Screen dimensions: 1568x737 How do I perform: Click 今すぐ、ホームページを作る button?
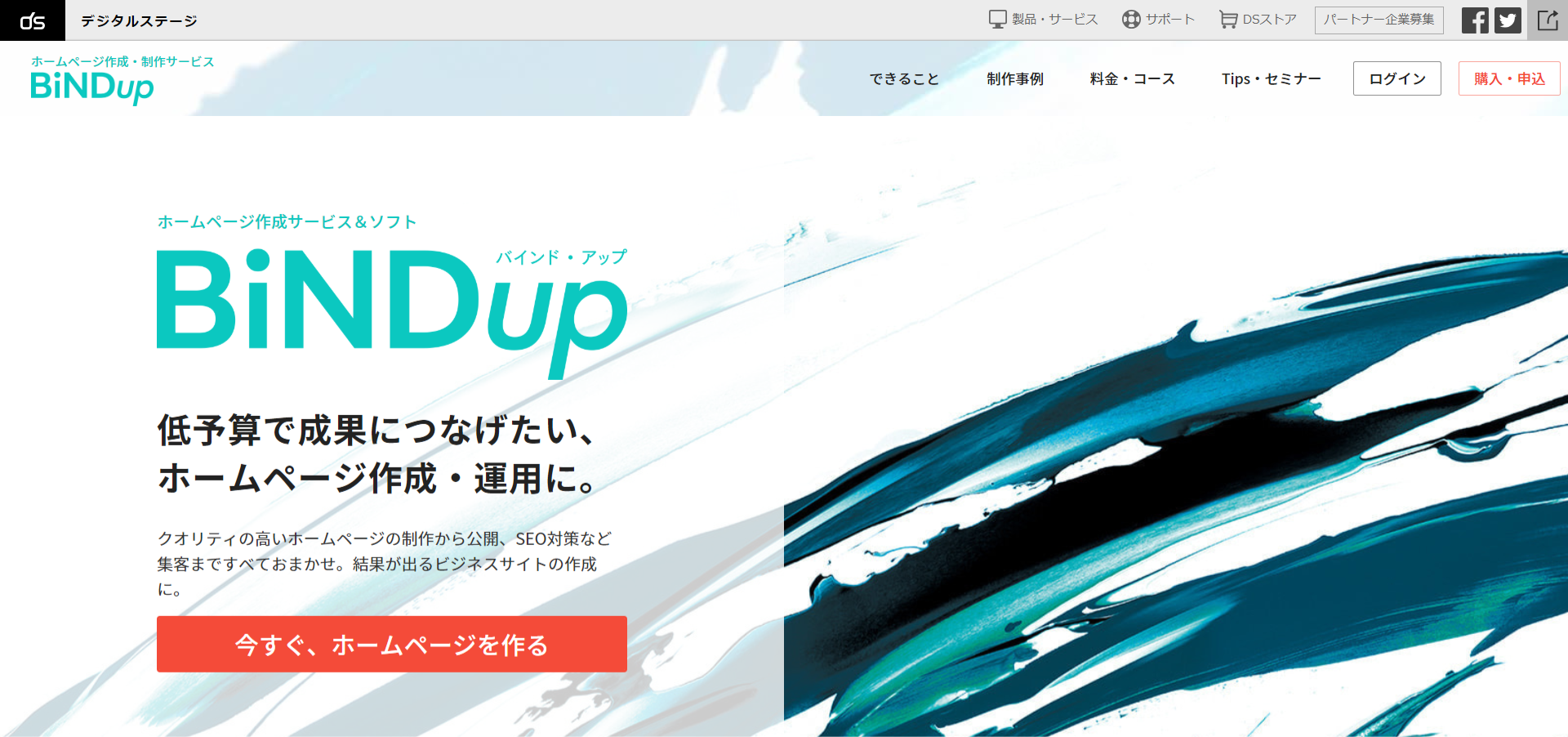coord(392,645)
